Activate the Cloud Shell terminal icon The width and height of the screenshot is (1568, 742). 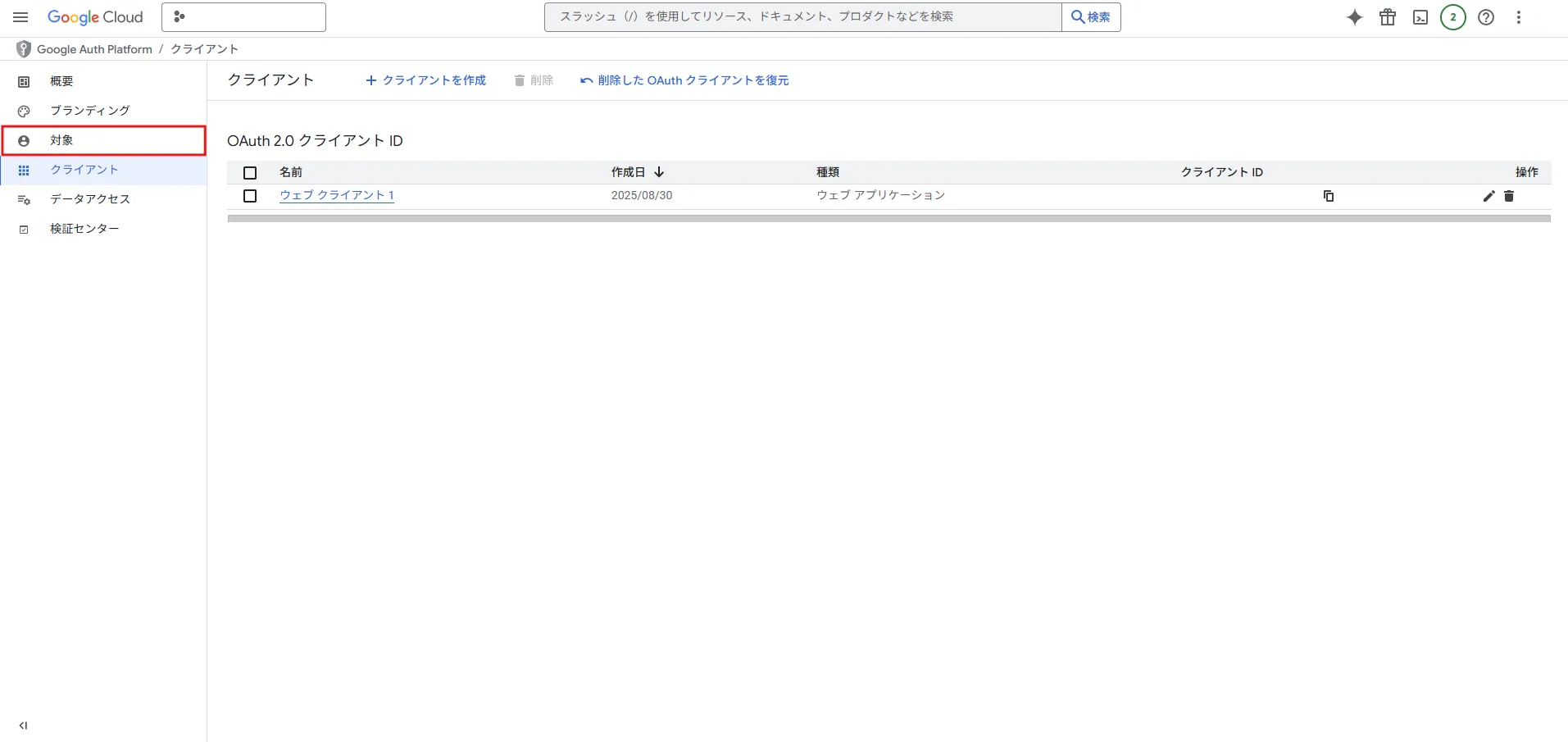tap(1420, 17)
